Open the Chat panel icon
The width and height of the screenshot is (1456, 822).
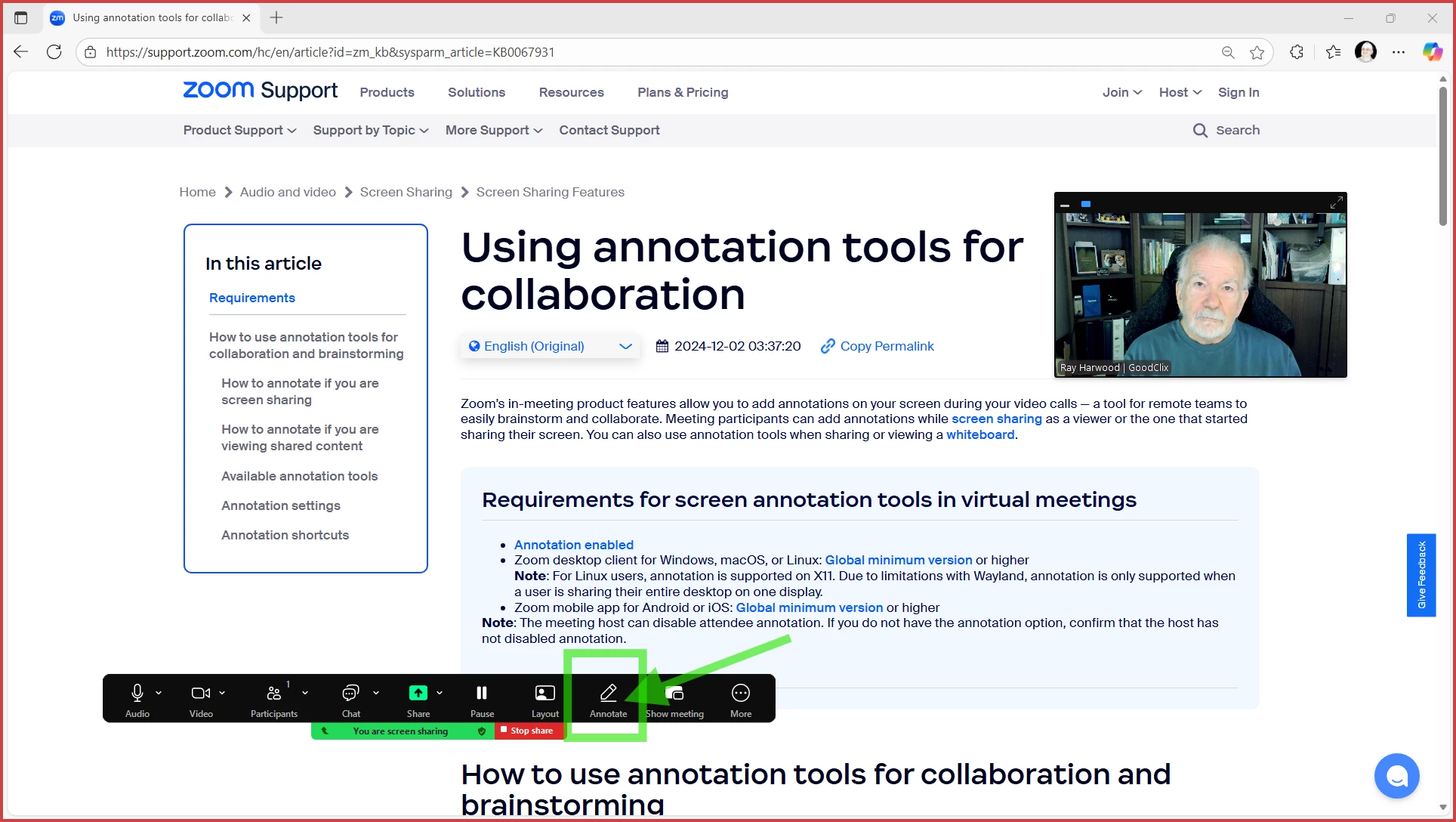350,693
